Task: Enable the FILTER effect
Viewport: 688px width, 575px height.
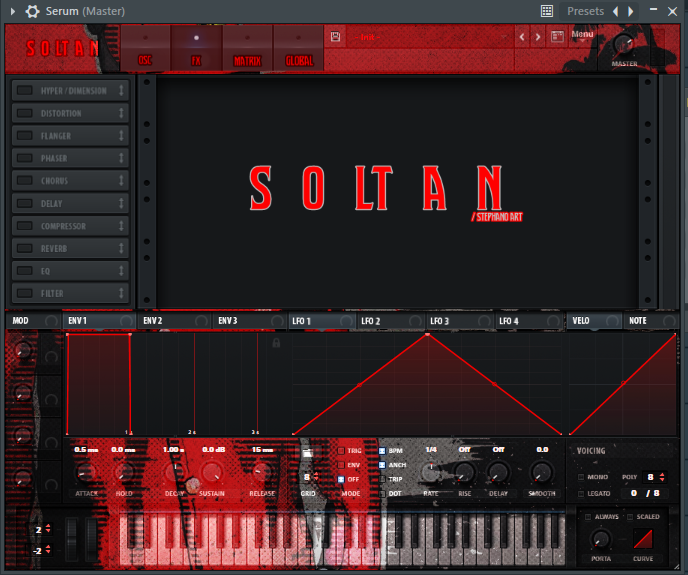Action: (25, 293)
